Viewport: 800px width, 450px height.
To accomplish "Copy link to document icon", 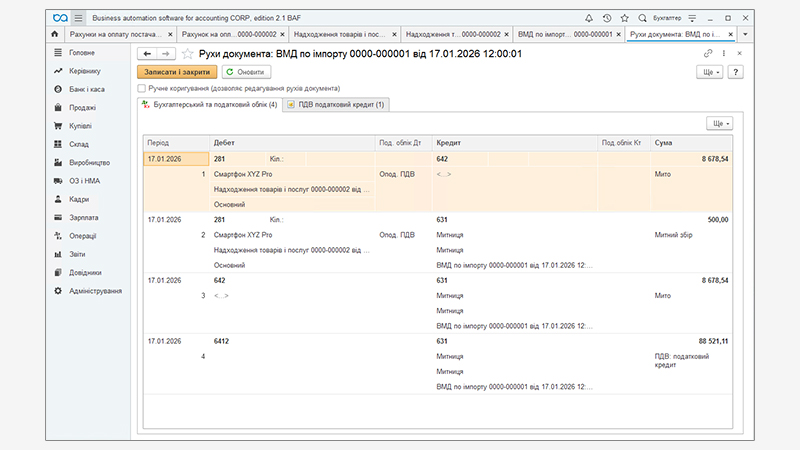I will pos(708,53).
